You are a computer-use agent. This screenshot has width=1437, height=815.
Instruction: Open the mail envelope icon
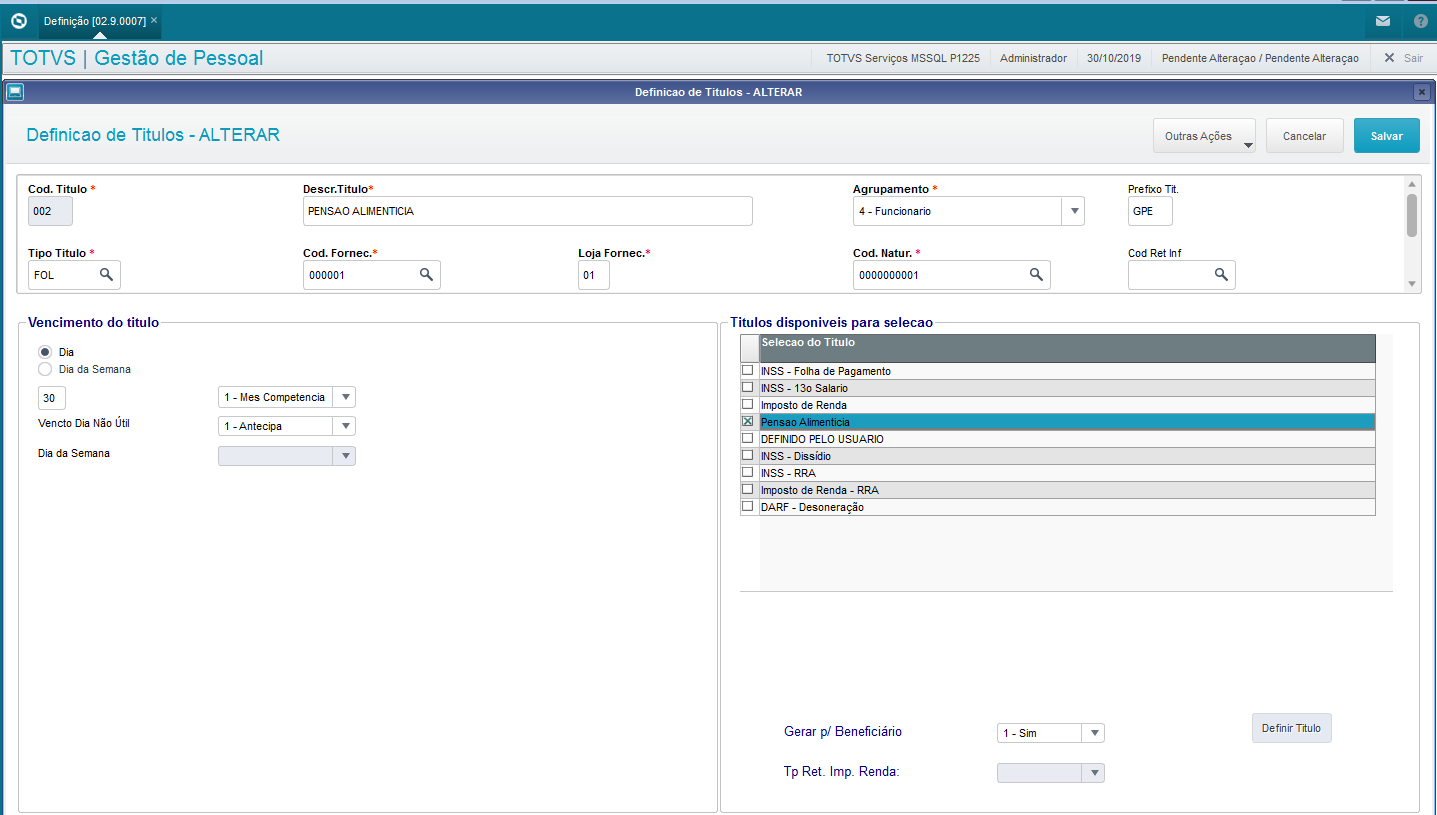click(1382, 20)
